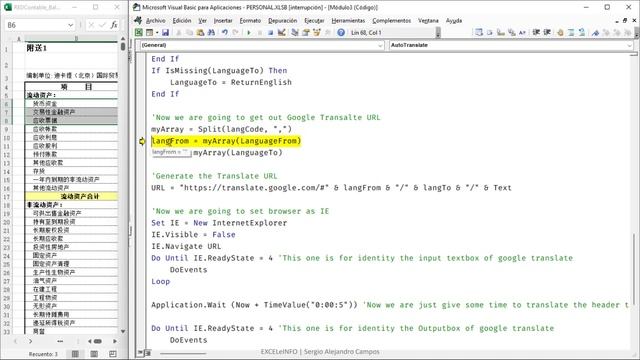The height and width of the screenshot is (360, 640).
Task: Click the yellow cell 流动资产合计 in Excel
Action: tap(71, 196)
